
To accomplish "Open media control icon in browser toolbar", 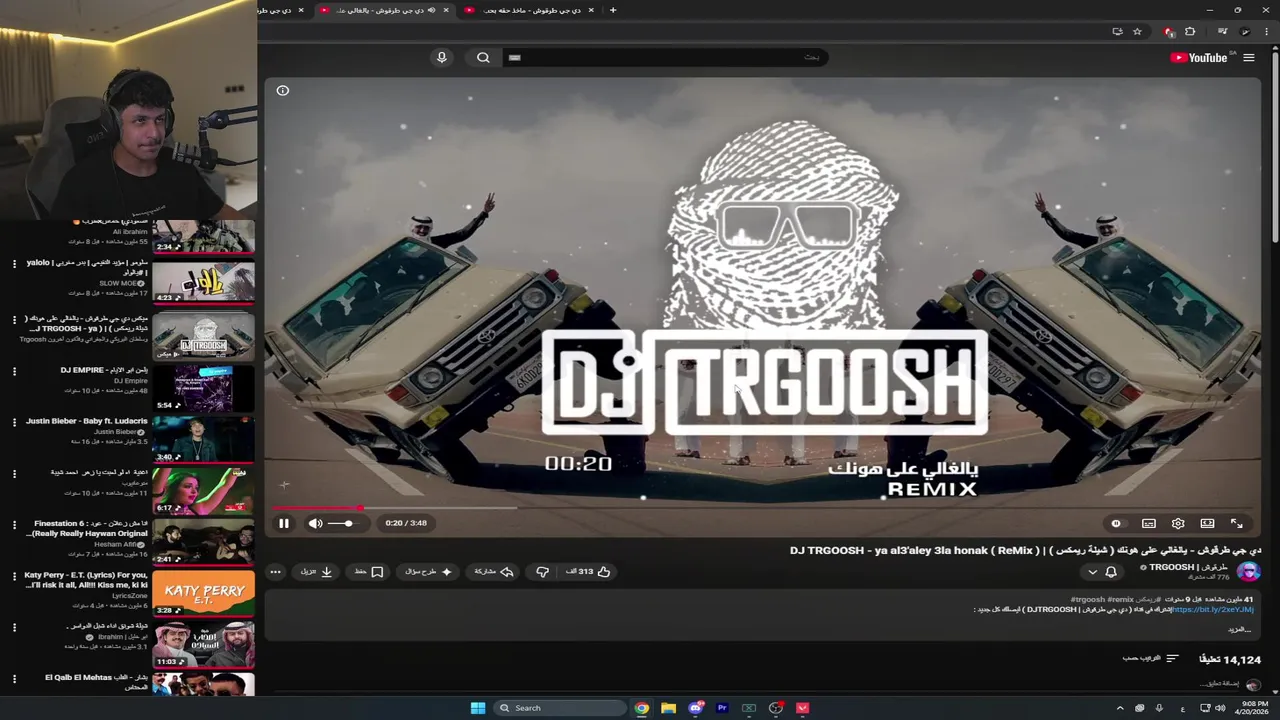I will point(1222,32).
